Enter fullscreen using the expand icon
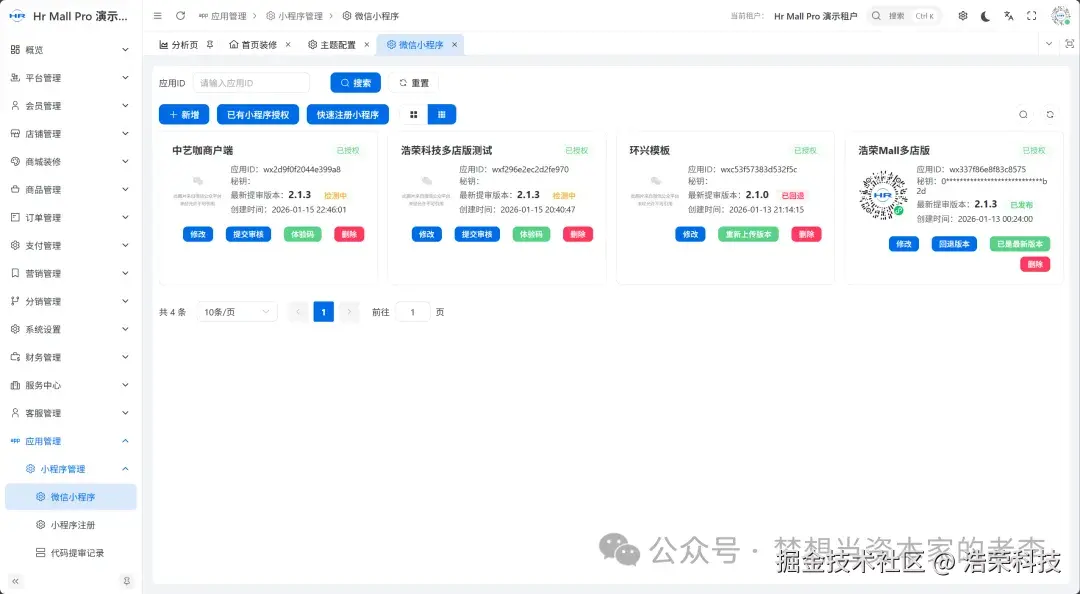The width and height of the screenshot is (1080, 594). 1029,15
